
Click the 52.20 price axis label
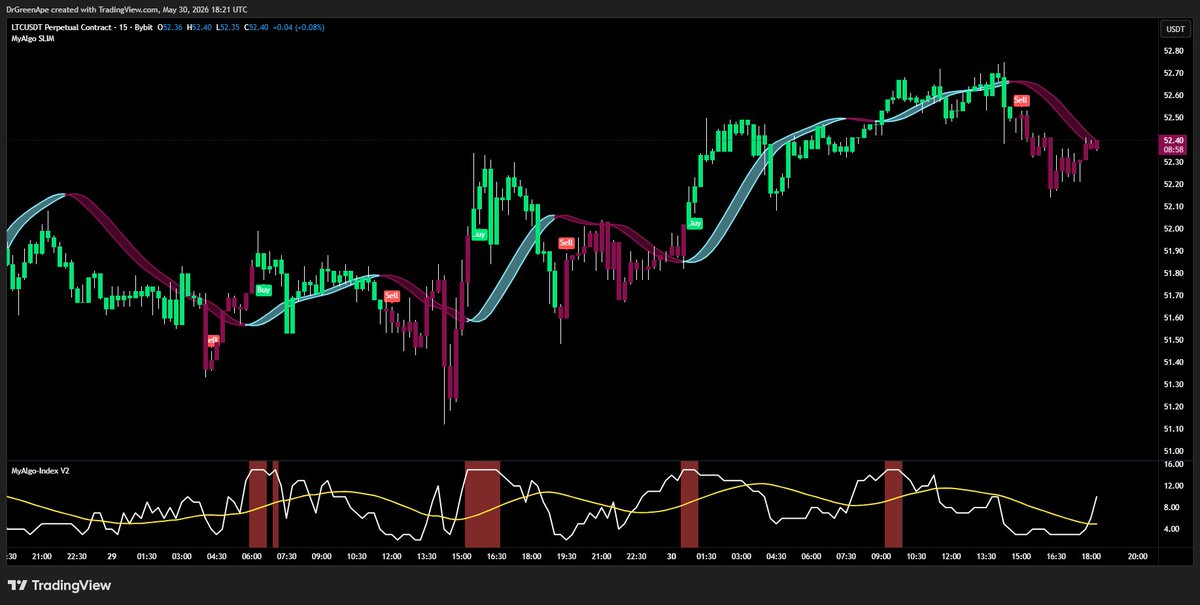[1174, 185]
